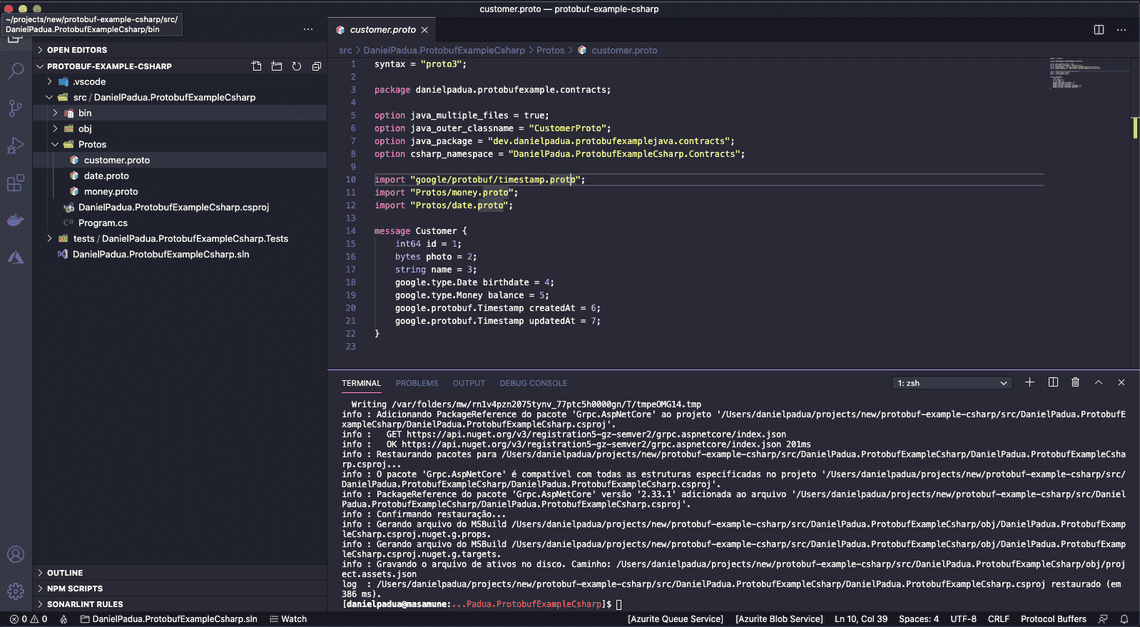Create a new file in the explorer
Image resolution: width=1140 pixels, height=627 pixels.
256,65
